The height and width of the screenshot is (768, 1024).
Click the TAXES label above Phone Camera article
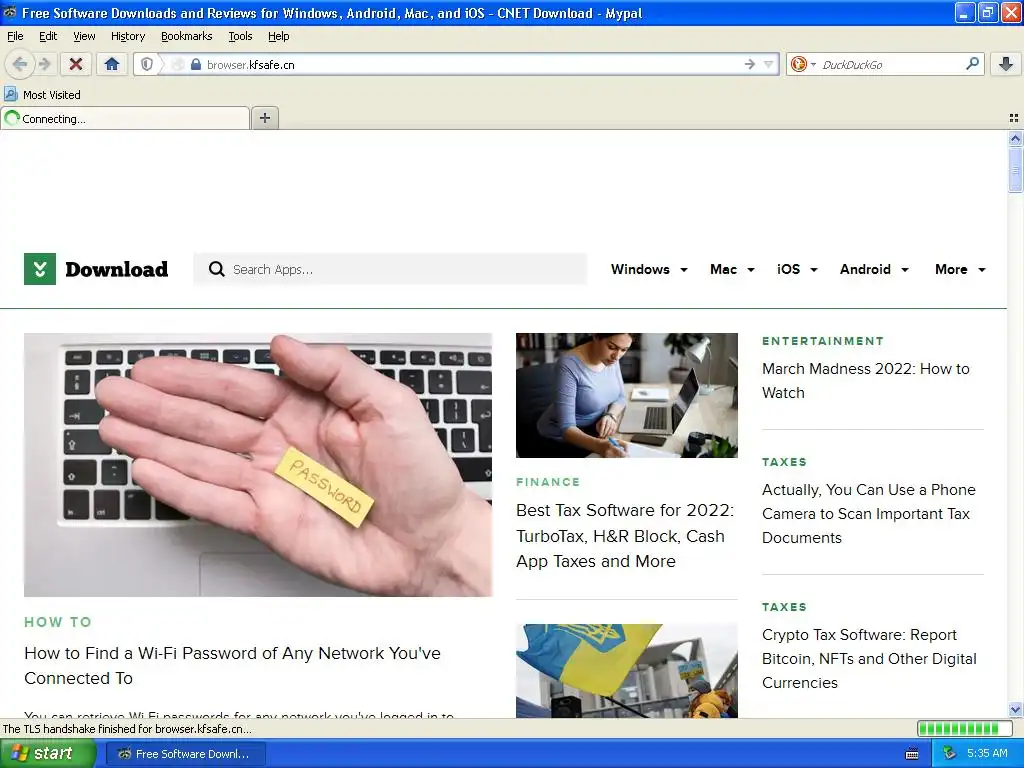[784, 462]
